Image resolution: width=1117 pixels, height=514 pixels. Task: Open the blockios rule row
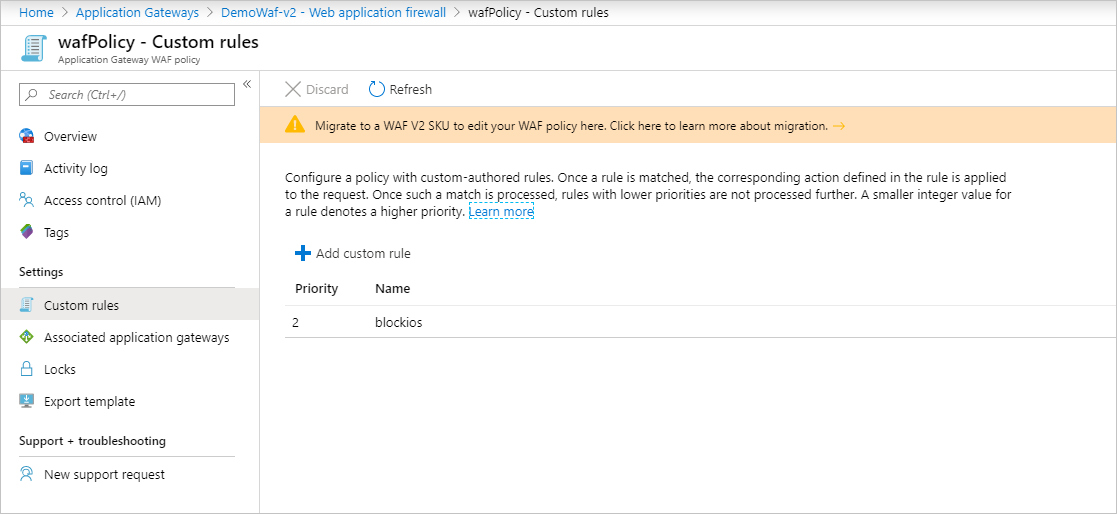(x=398, y=322)
